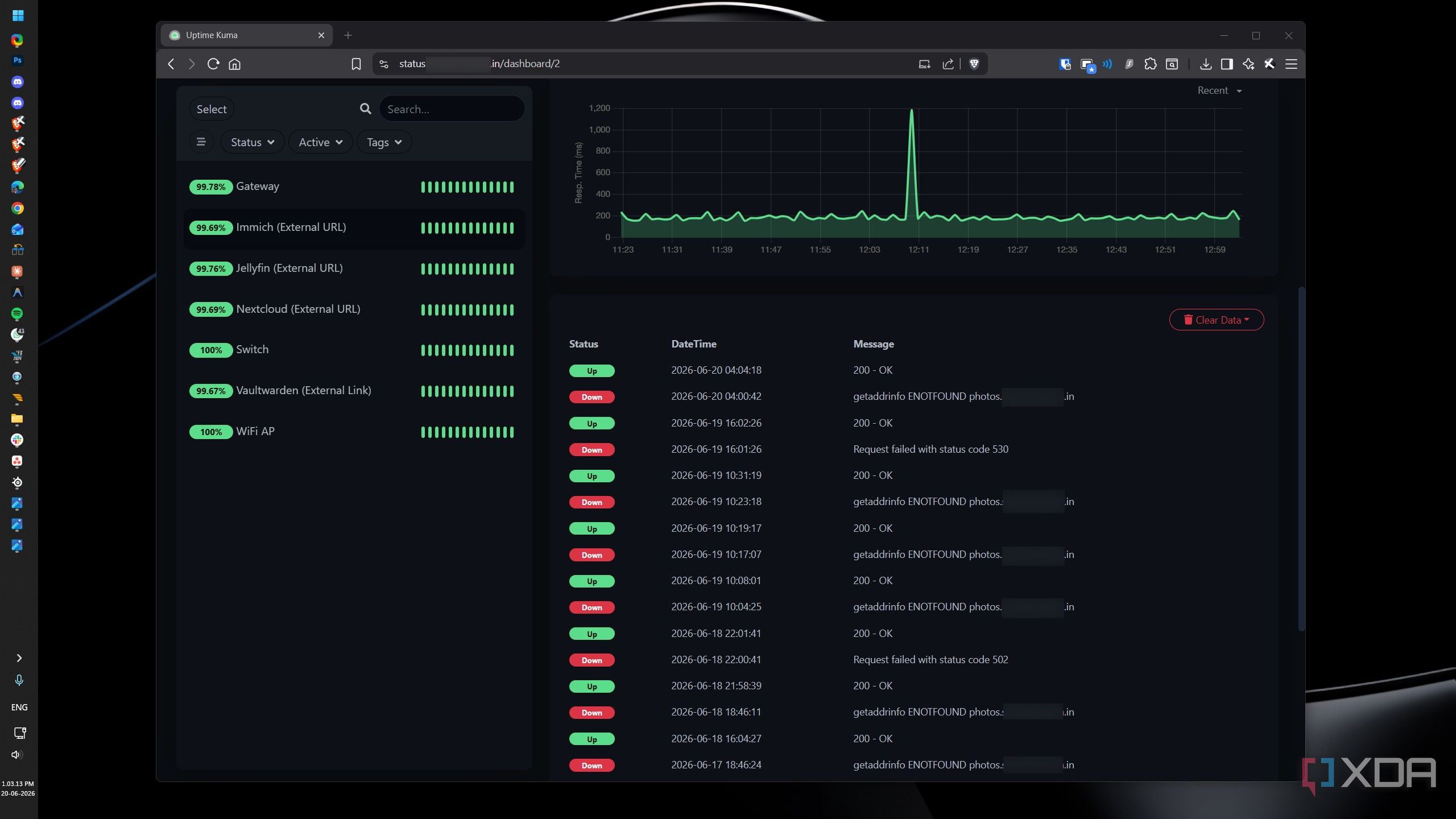
Task: Click the microphone tray icon
Action: (x=19, y=680)
